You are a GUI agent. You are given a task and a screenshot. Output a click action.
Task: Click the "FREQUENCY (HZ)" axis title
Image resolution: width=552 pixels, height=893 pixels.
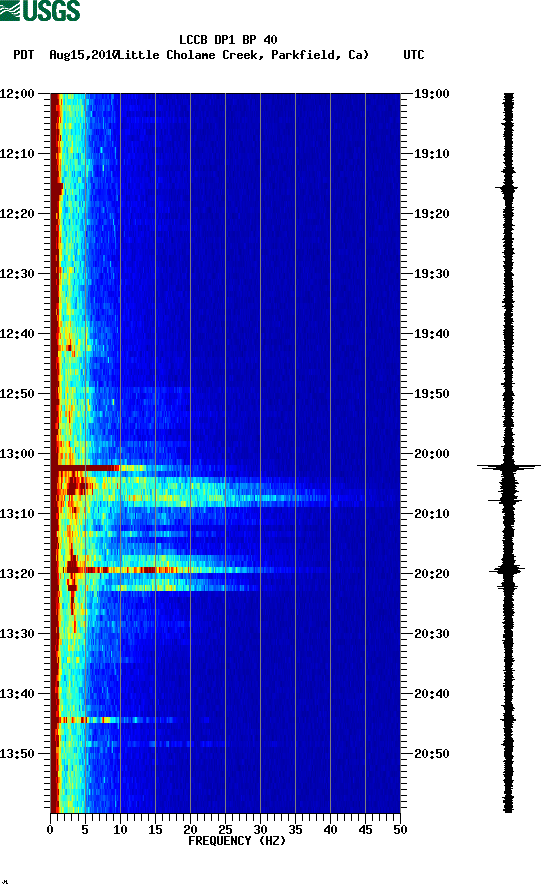(236, 841)
